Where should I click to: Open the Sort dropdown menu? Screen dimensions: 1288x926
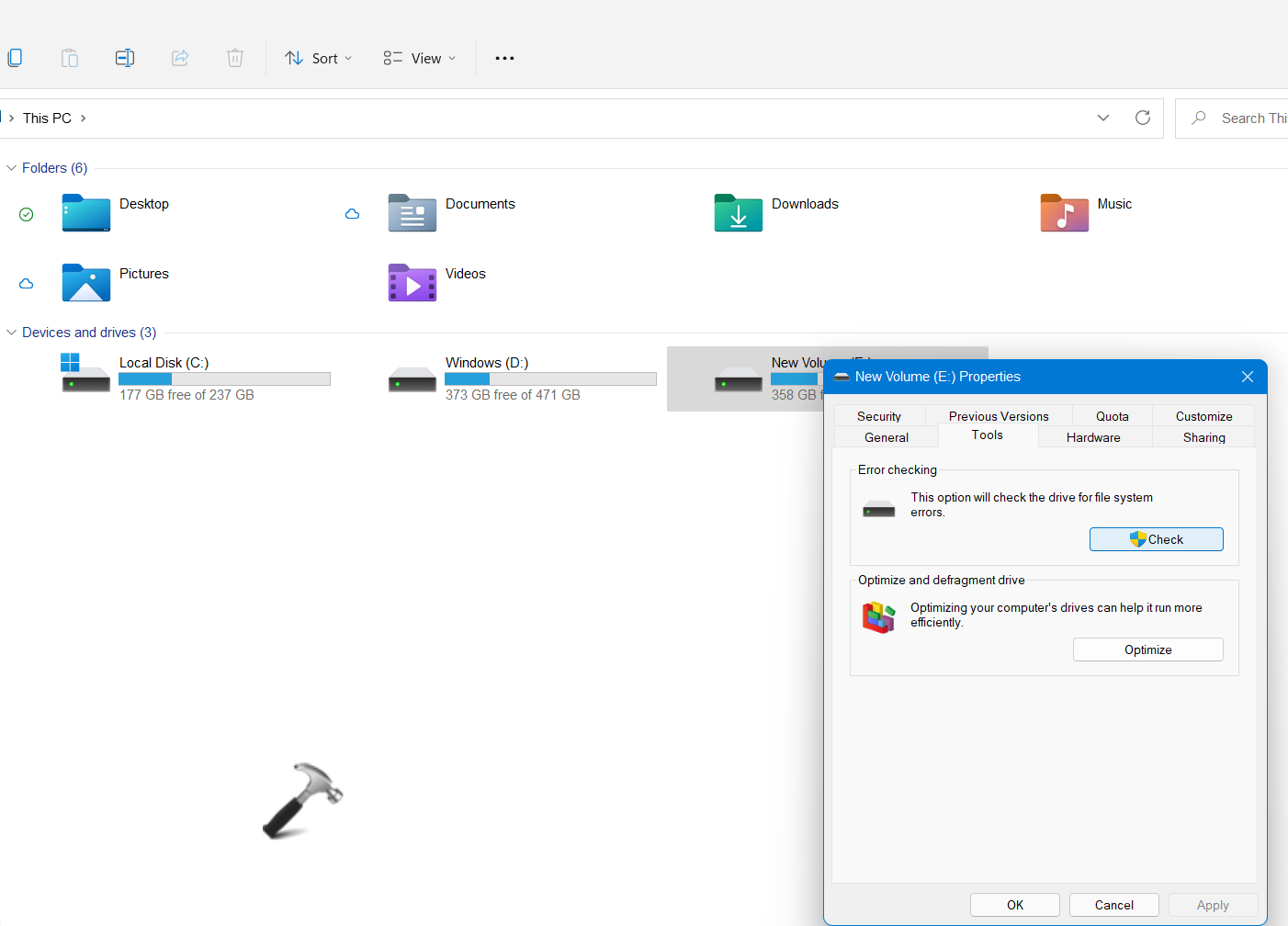tap(319, 58)
